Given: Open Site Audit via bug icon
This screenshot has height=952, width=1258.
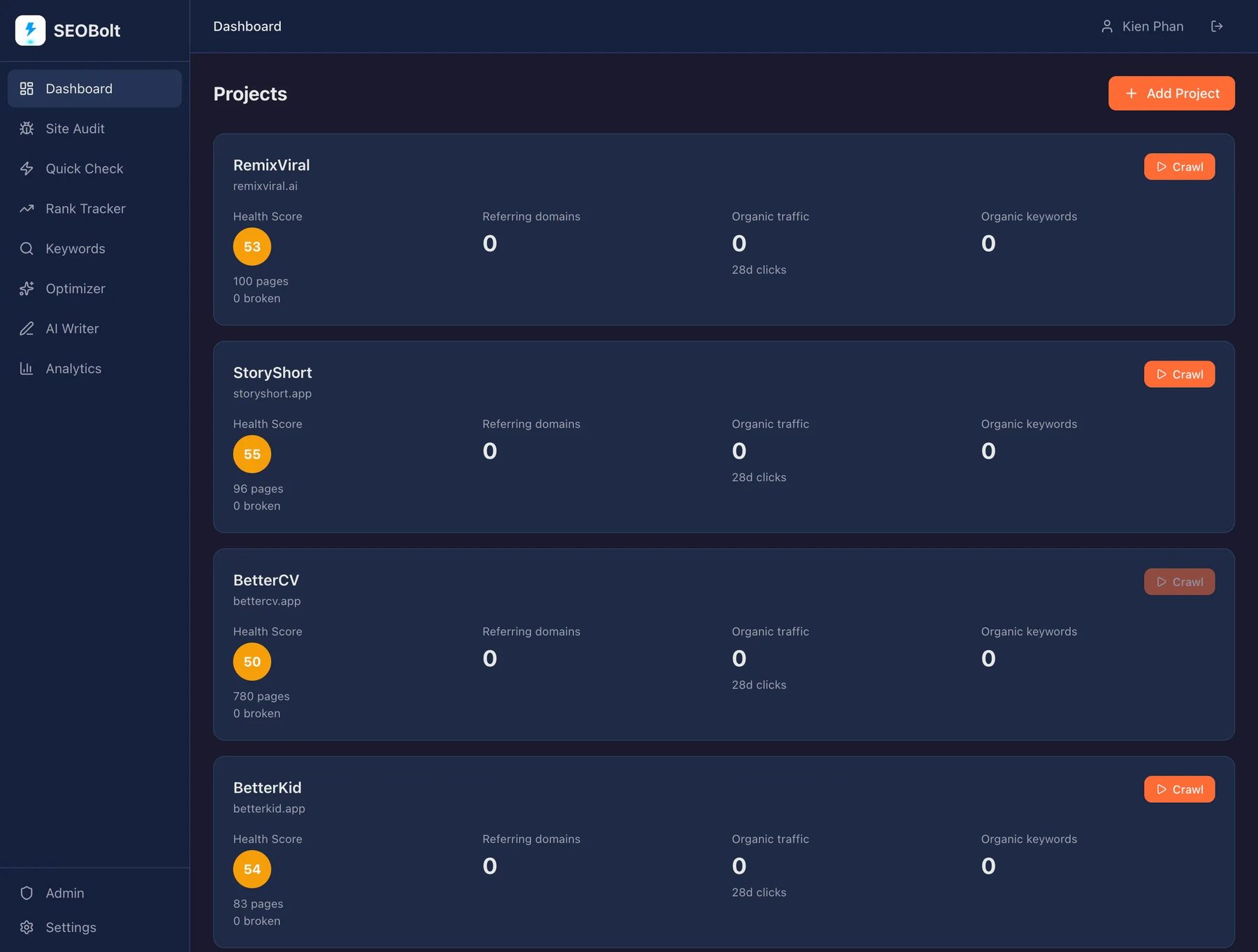Looking at the screenshot, I should click(x=27, y=129).
